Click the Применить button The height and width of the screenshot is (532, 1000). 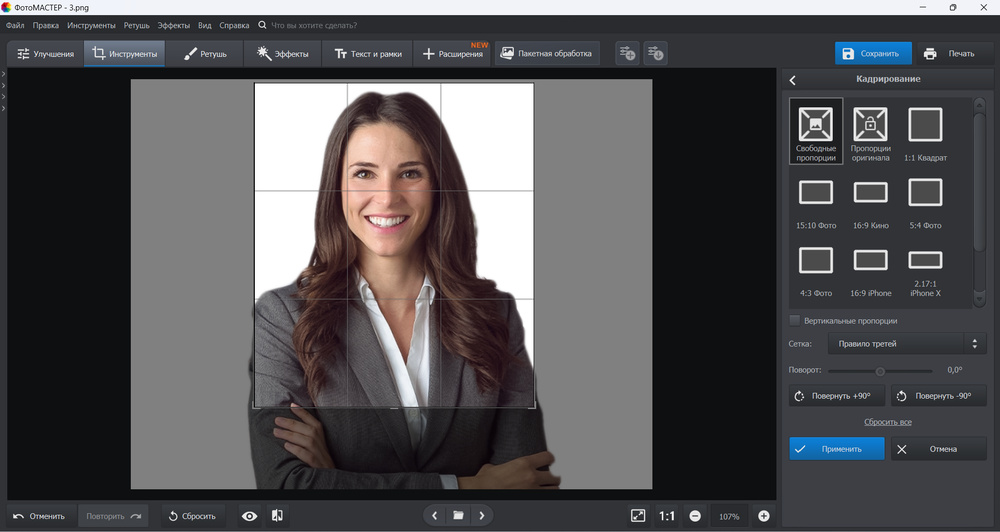point(836,449)
